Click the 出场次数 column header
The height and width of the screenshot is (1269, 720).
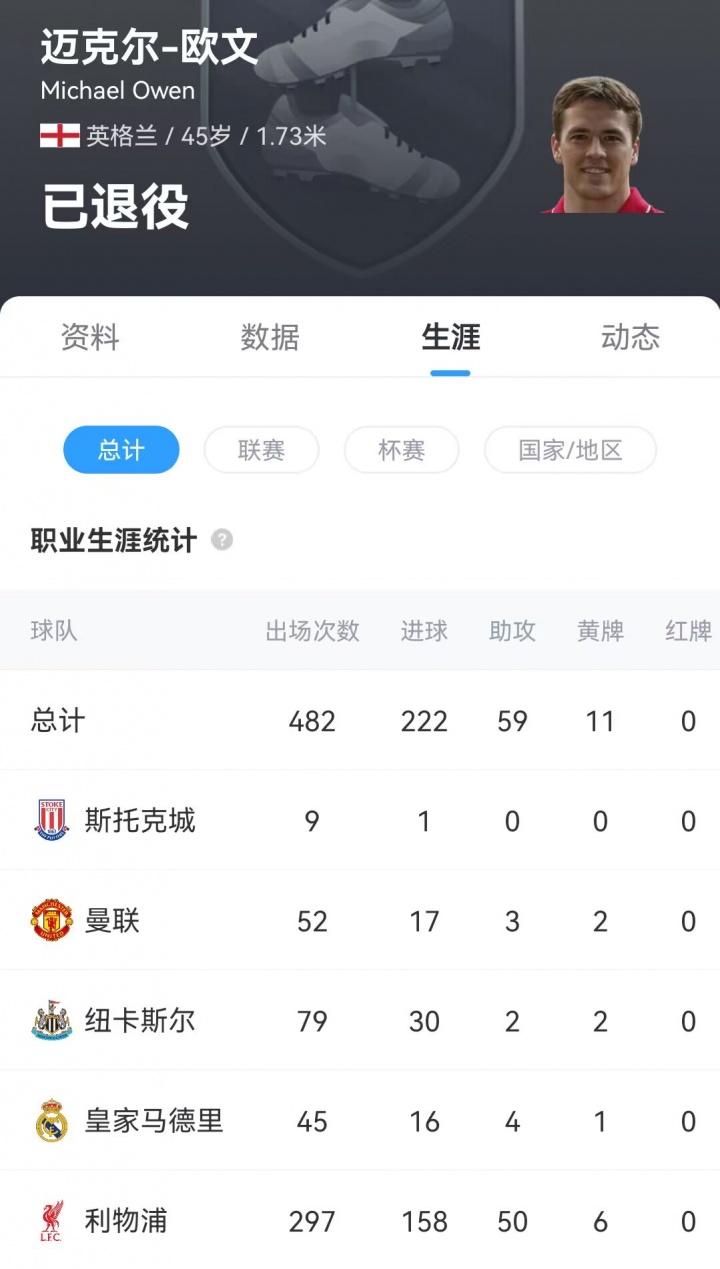click(x=312, y=631)
